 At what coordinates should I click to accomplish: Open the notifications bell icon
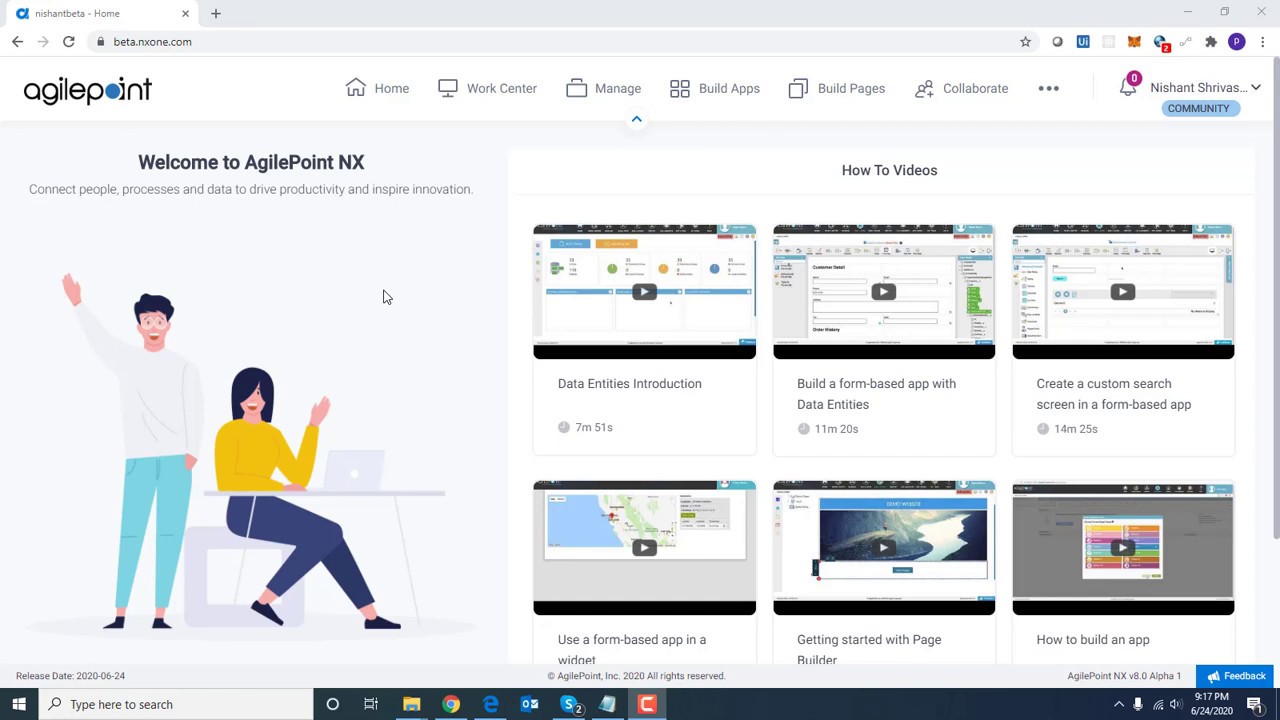(1128, 87)
